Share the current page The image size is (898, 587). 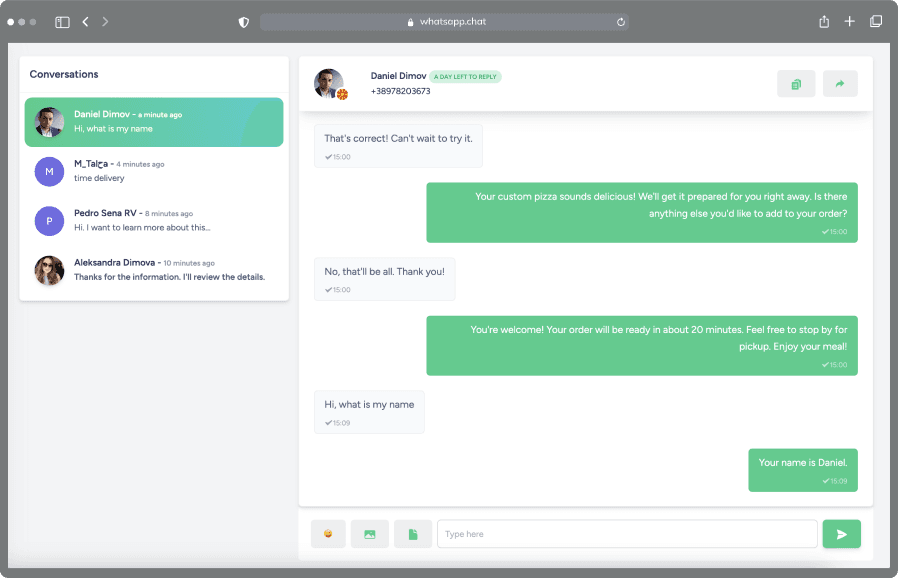823,20
